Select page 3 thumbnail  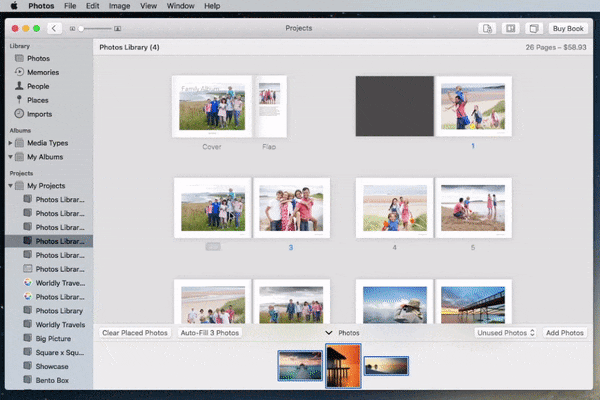(291, 208)
